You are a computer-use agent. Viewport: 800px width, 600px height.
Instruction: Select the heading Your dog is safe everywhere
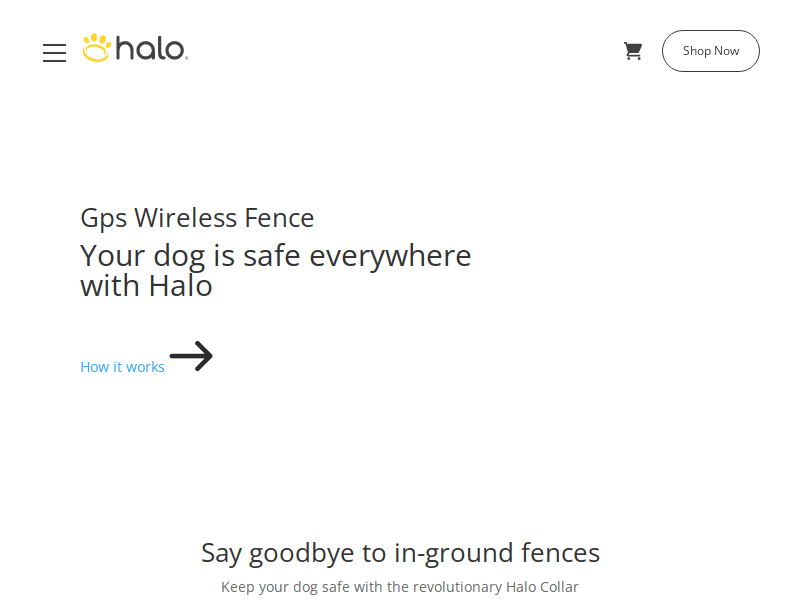pyautogui.click(x=275, y=270)
